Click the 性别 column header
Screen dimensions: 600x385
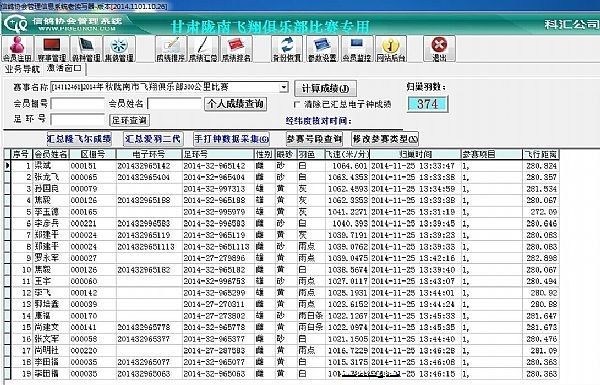click(x=264, y=154)
